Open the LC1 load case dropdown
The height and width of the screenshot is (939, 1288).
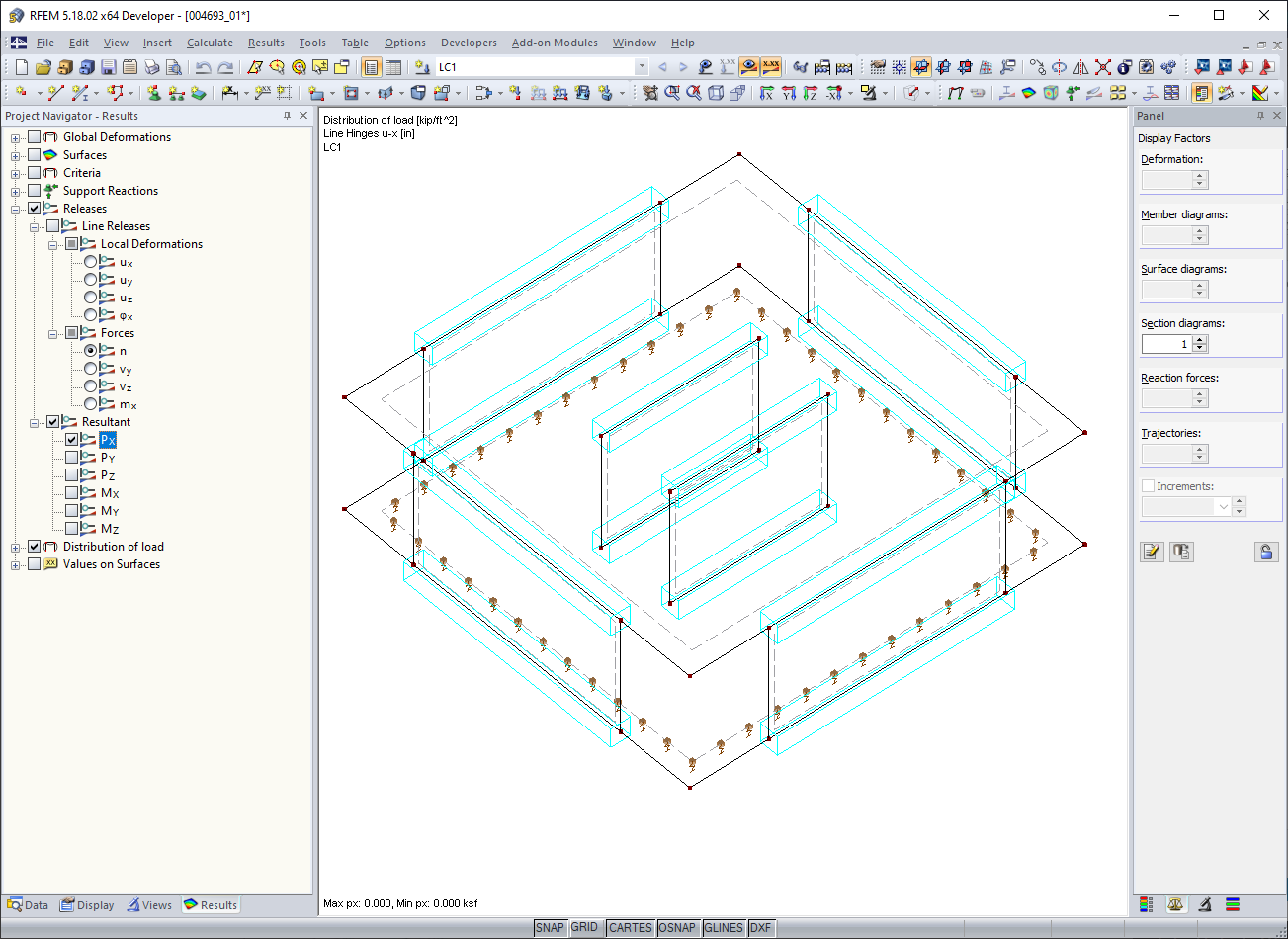click(642, 67)
